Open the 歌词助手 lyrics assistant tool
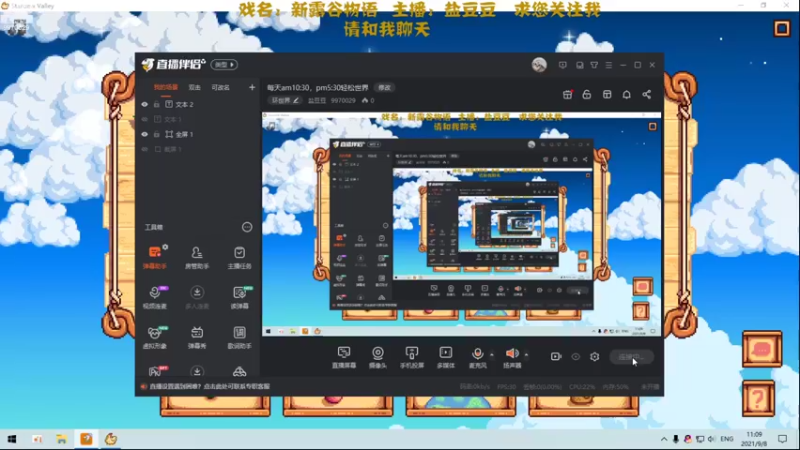 [239, 337]
